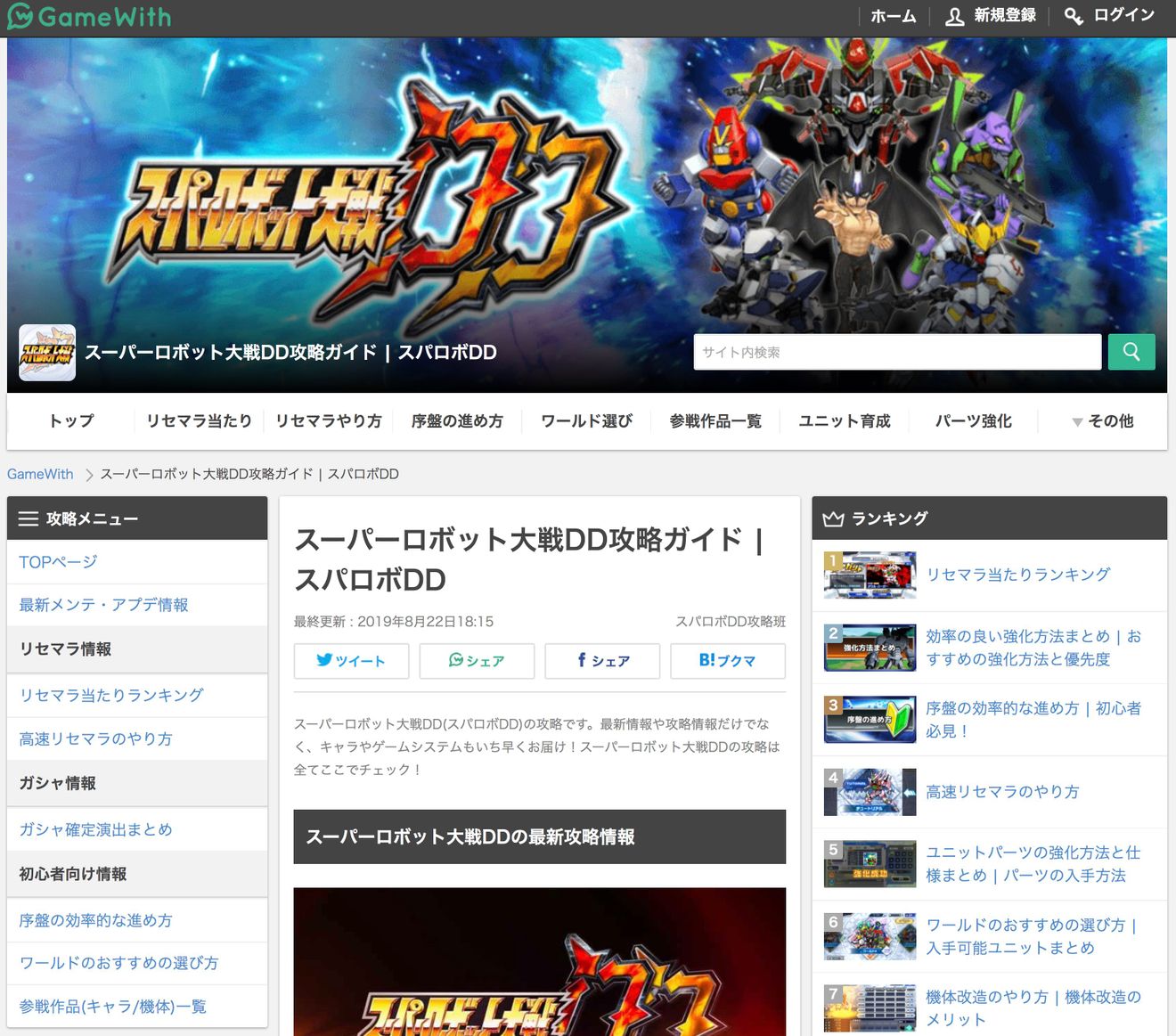The image size is (1176, 1036).
Task: Open the リセマラやり方 navigation tab
Action: 329,420
